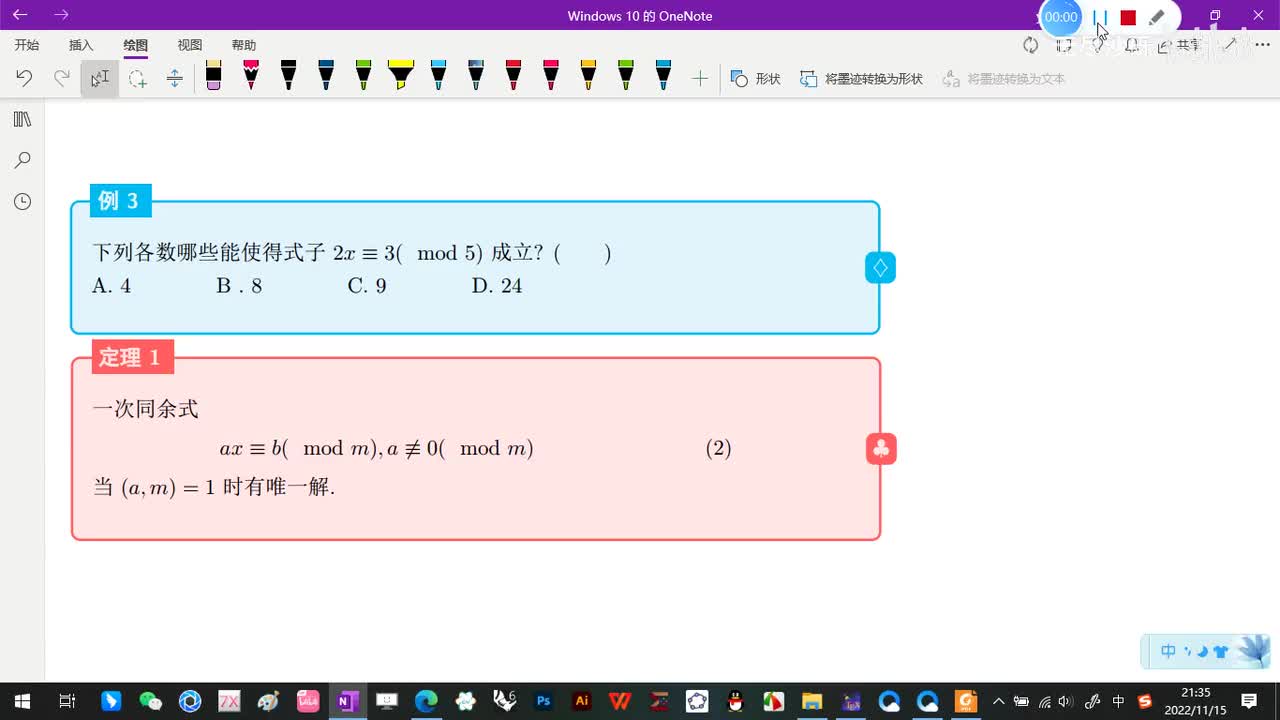Go forward with the title bar arrow
The width and height of the screenshot is (1280, 720).
(61, 15)
